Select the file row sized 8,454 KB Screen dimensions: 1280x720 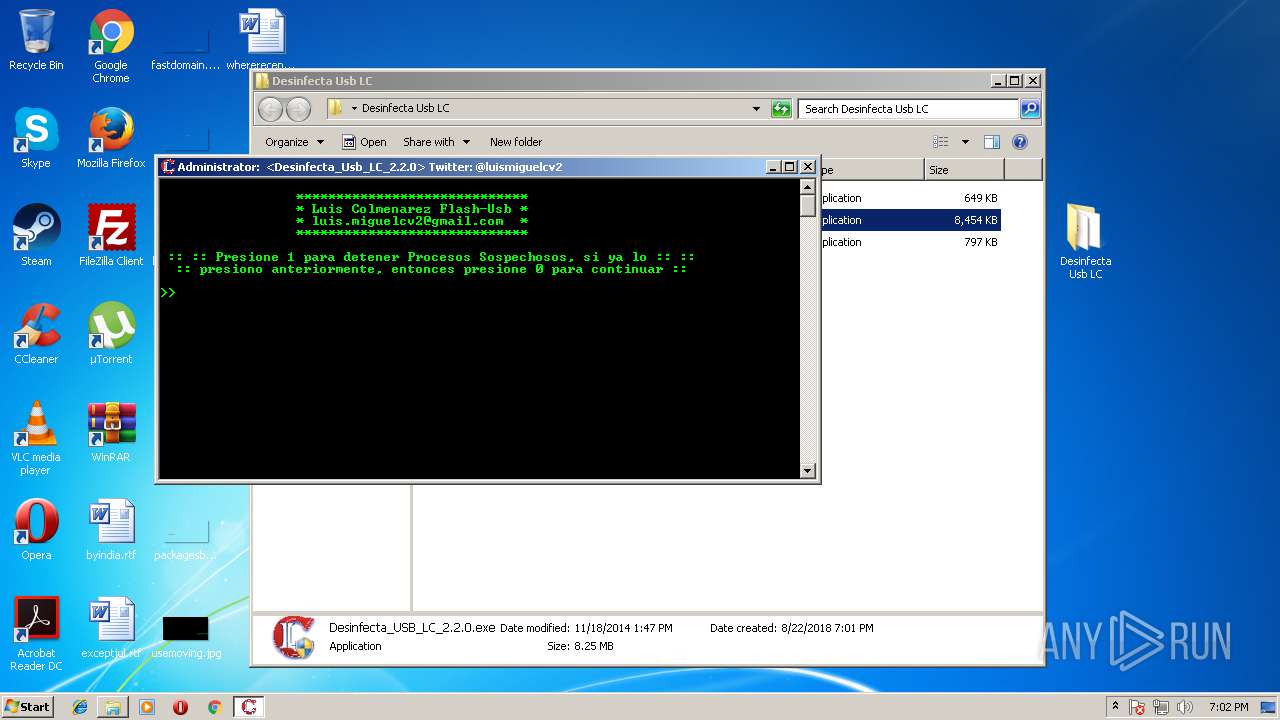[x=910, y=220]
